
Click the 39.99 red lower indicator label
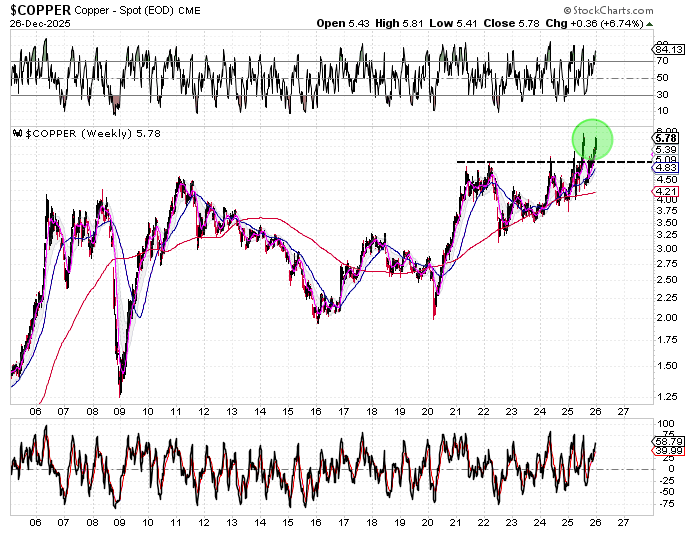665,452
